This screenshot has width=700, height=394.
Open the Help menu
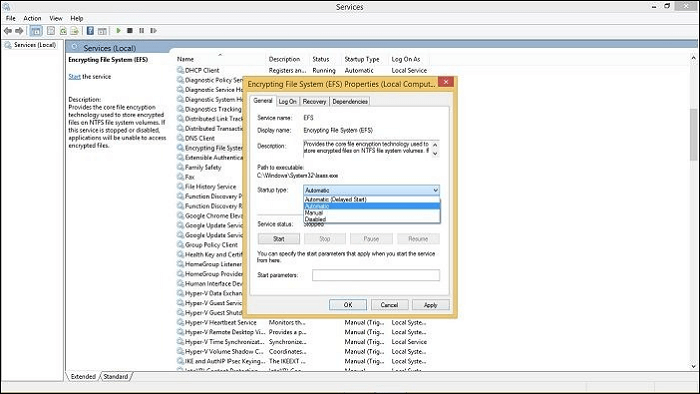[77, 18]
